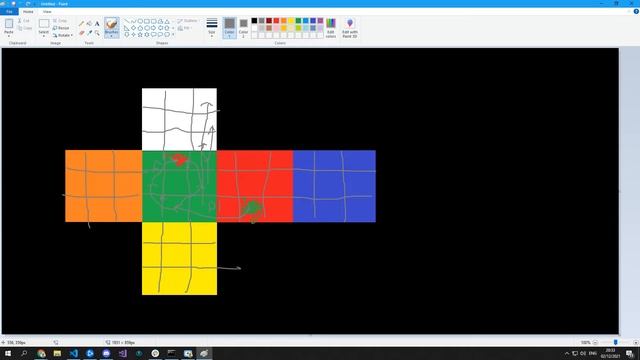
Task: Open the Edit colors dialog
Action: point(331,28)
